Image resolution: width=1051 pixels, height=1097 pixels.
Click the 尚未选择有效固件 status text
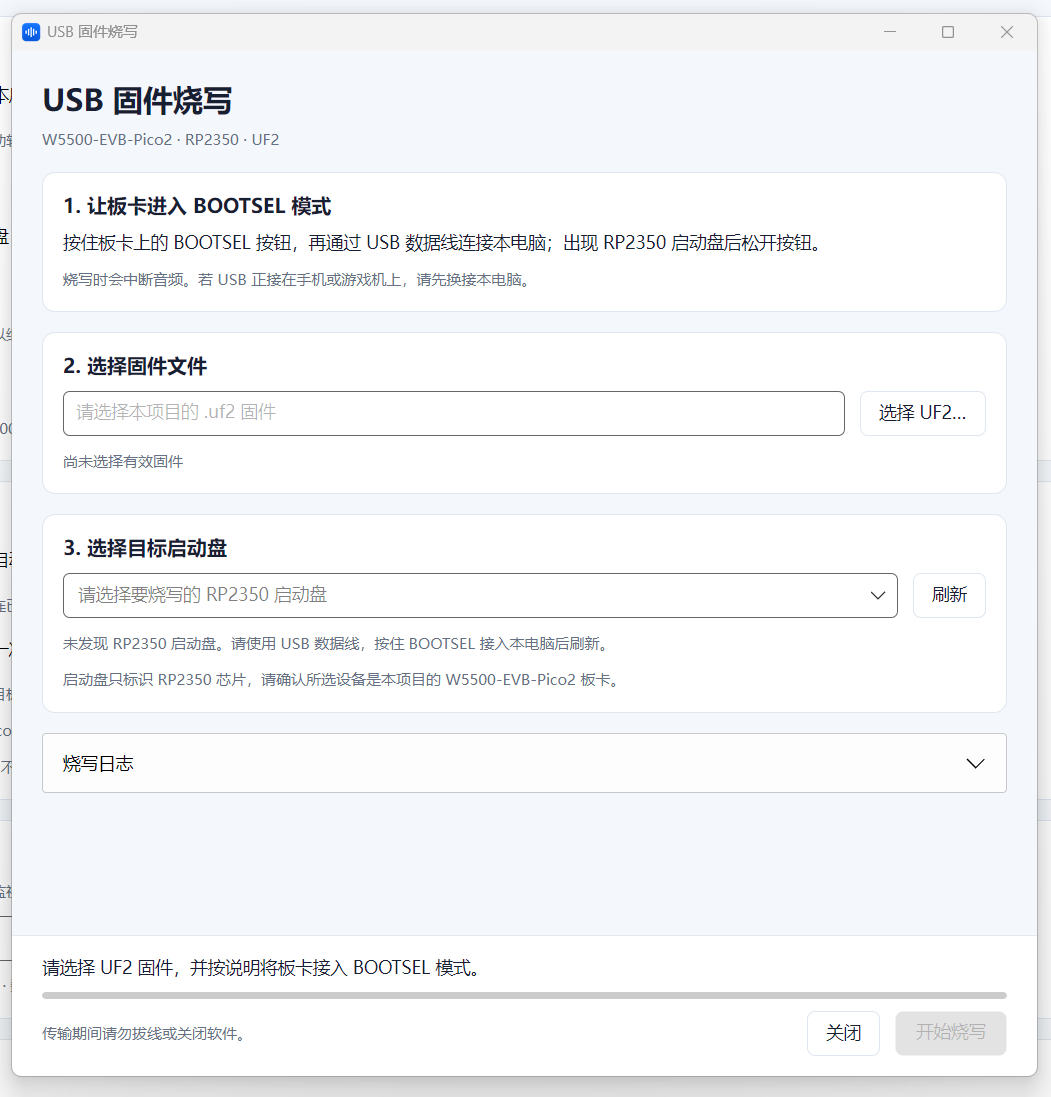tap(123, 462)
